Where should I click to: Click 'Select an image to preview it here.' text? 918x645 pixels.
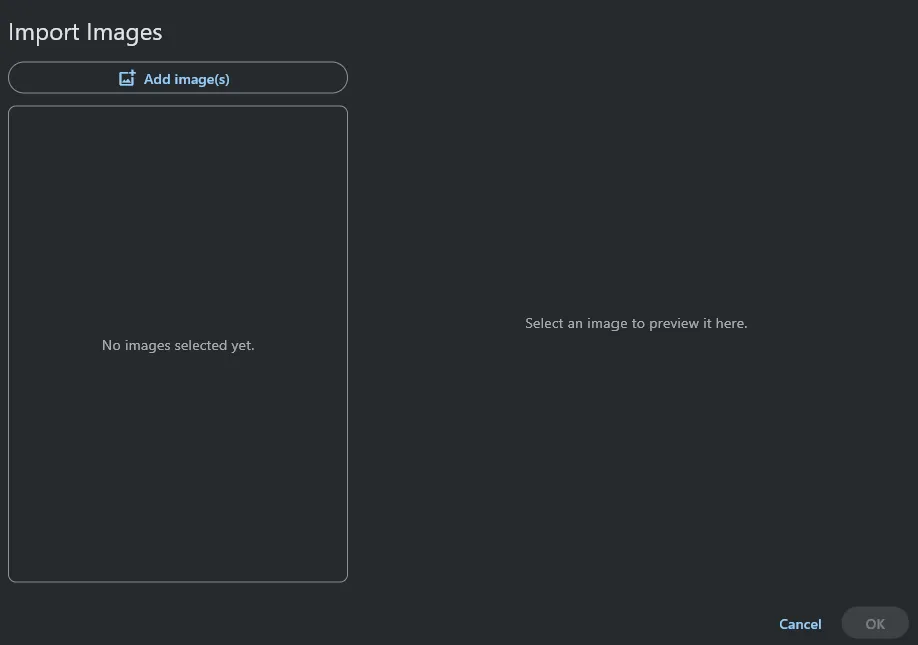click(636, 323)
